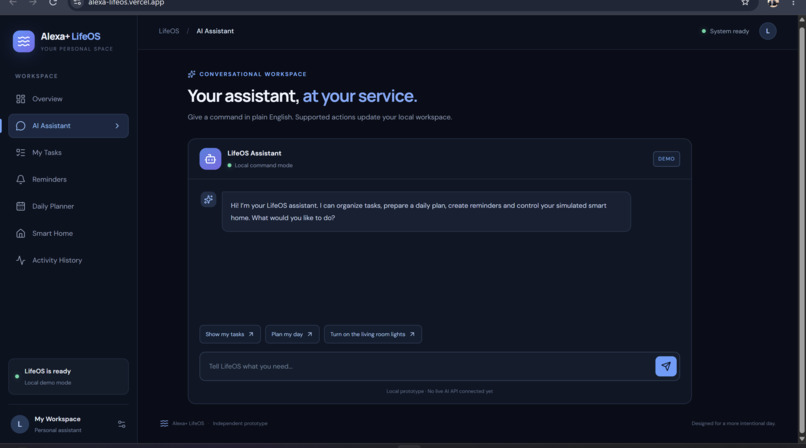Open Reminders section
Viewport: 806px width, 448px height.
[68, 179]
